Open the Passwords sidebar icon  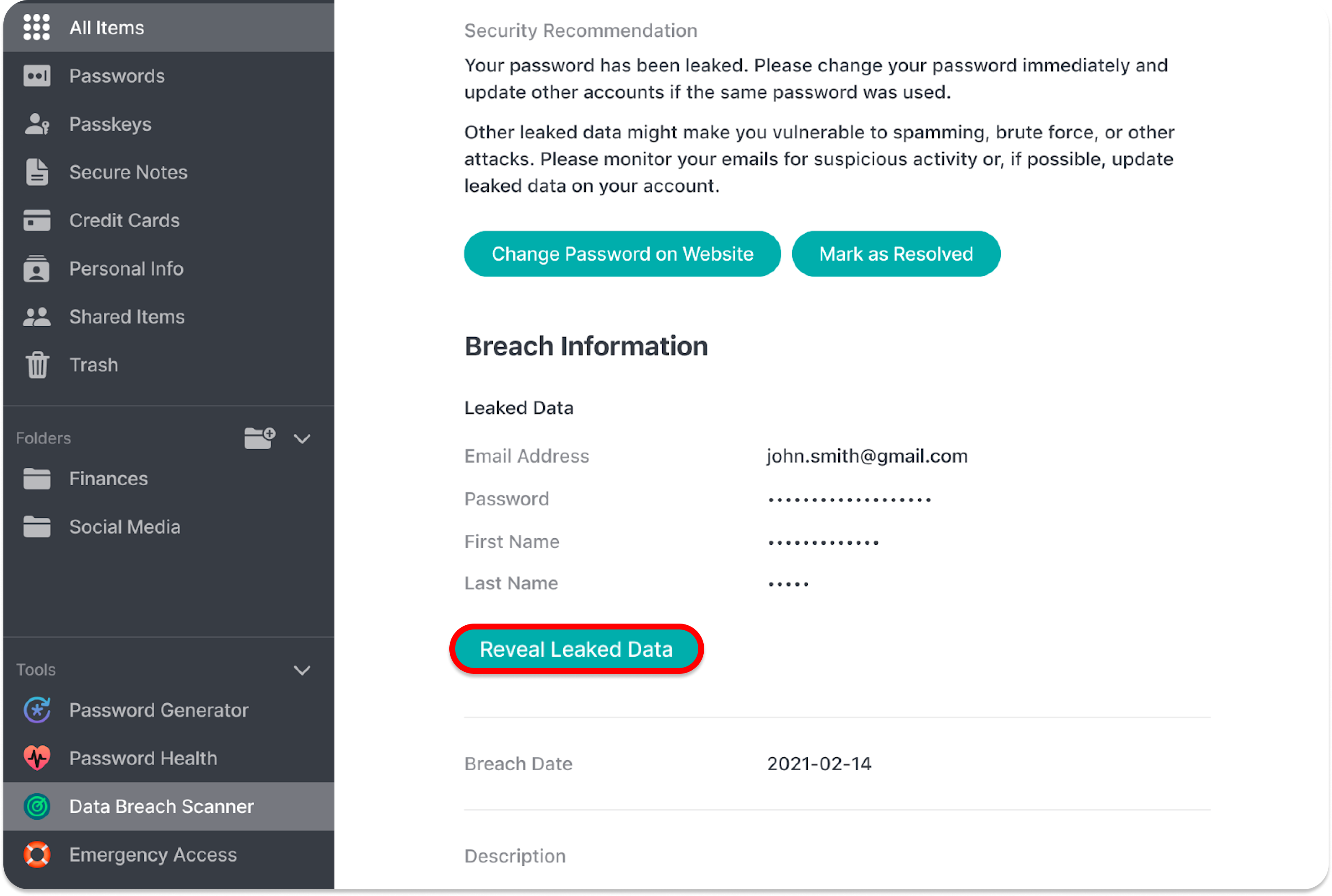(36, 76)
